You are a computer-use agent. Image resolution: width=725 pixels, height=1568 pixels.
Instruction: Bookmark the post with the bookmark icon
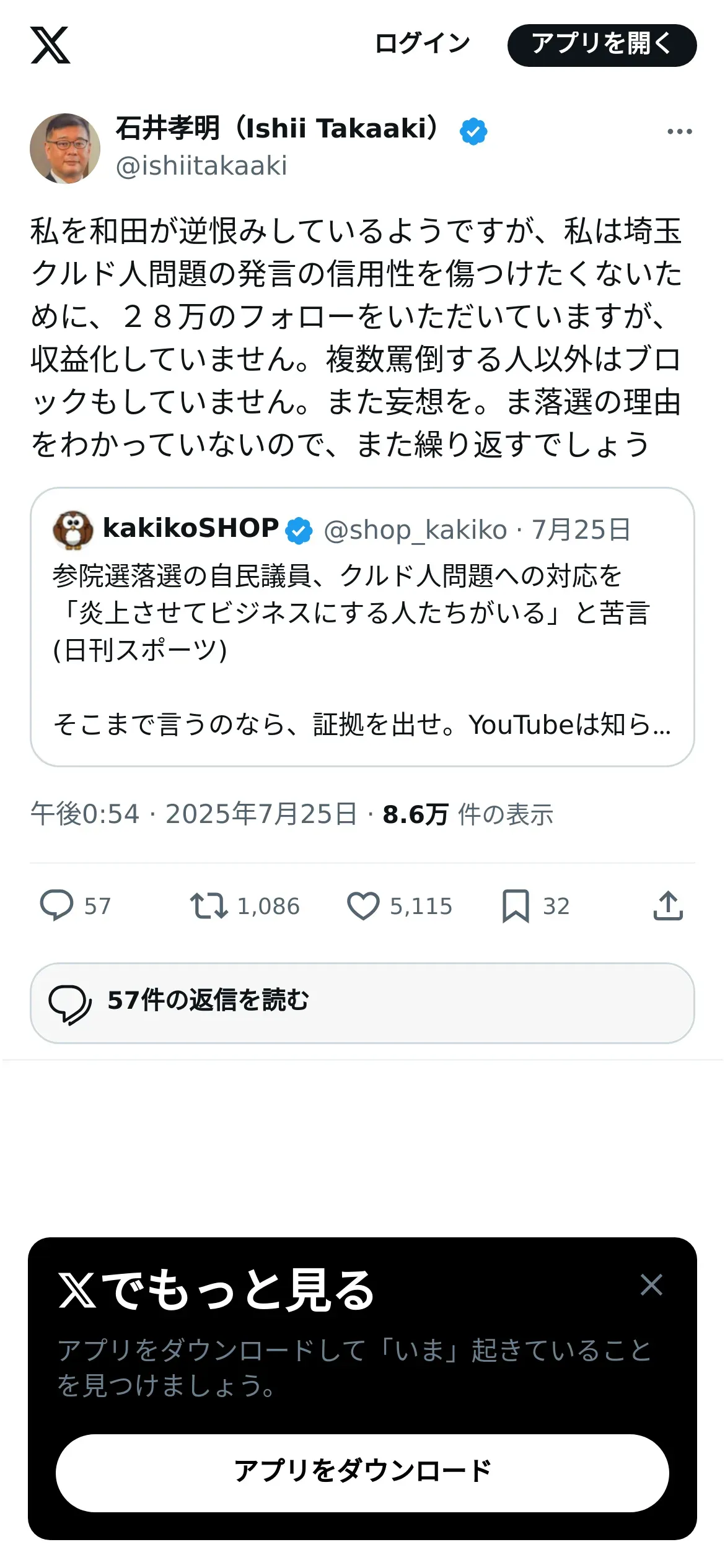tap(516, 905)
